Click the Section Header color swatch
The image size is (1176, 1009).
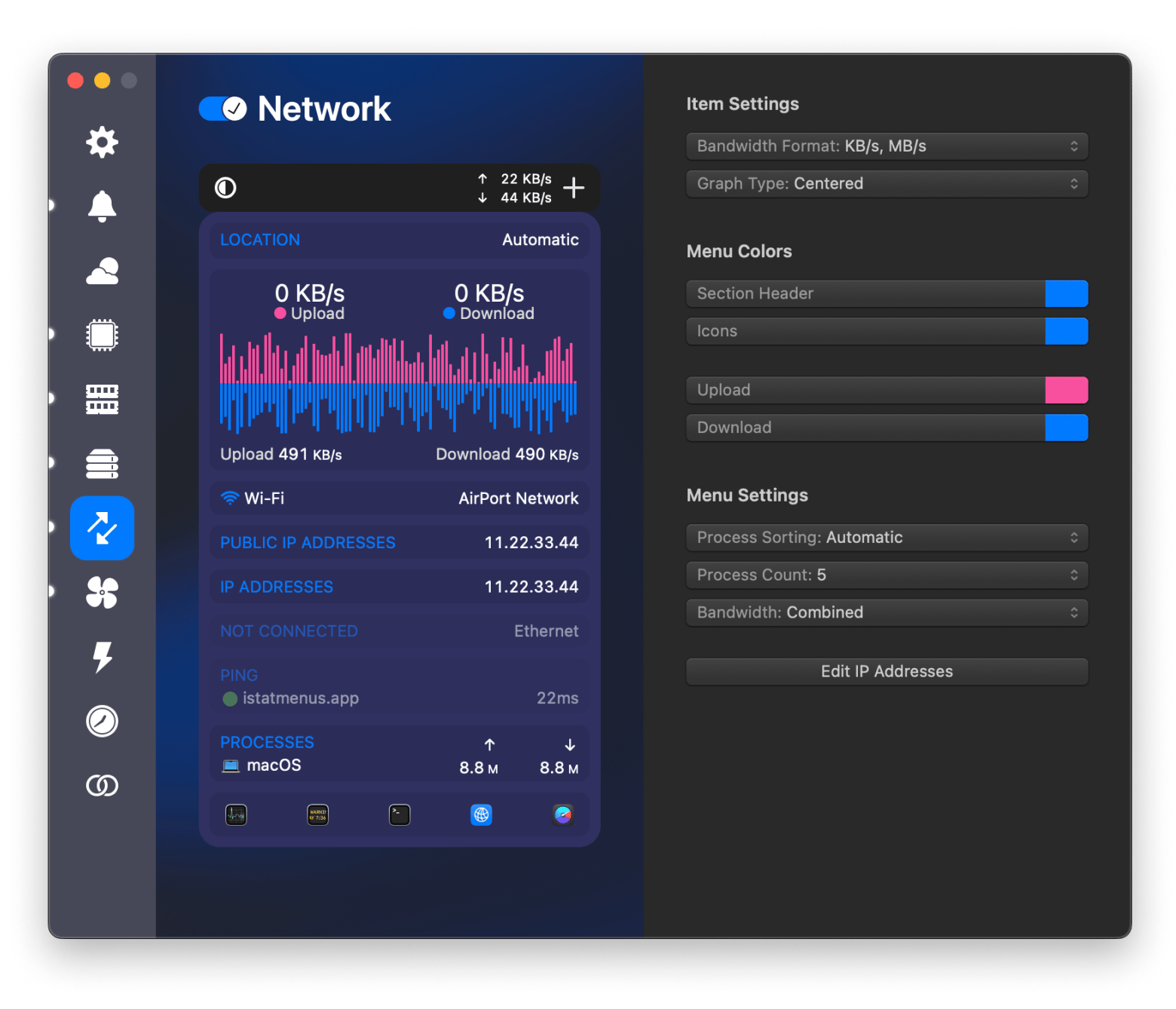pyautogui.click(x=1066, y=293)
